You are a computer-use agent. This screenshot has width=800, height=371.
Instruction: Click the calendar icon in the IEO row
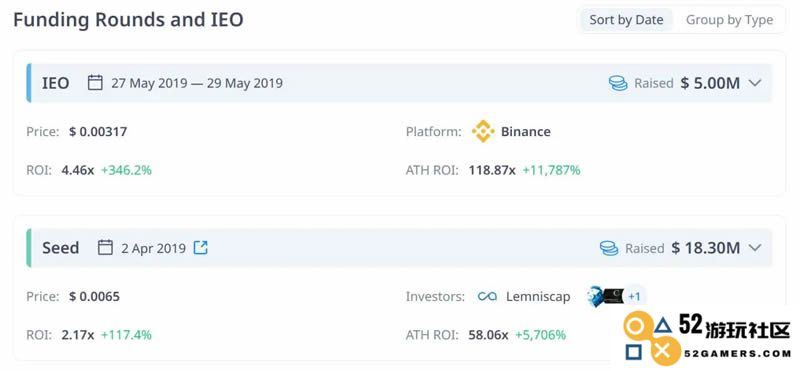[95, 83]
